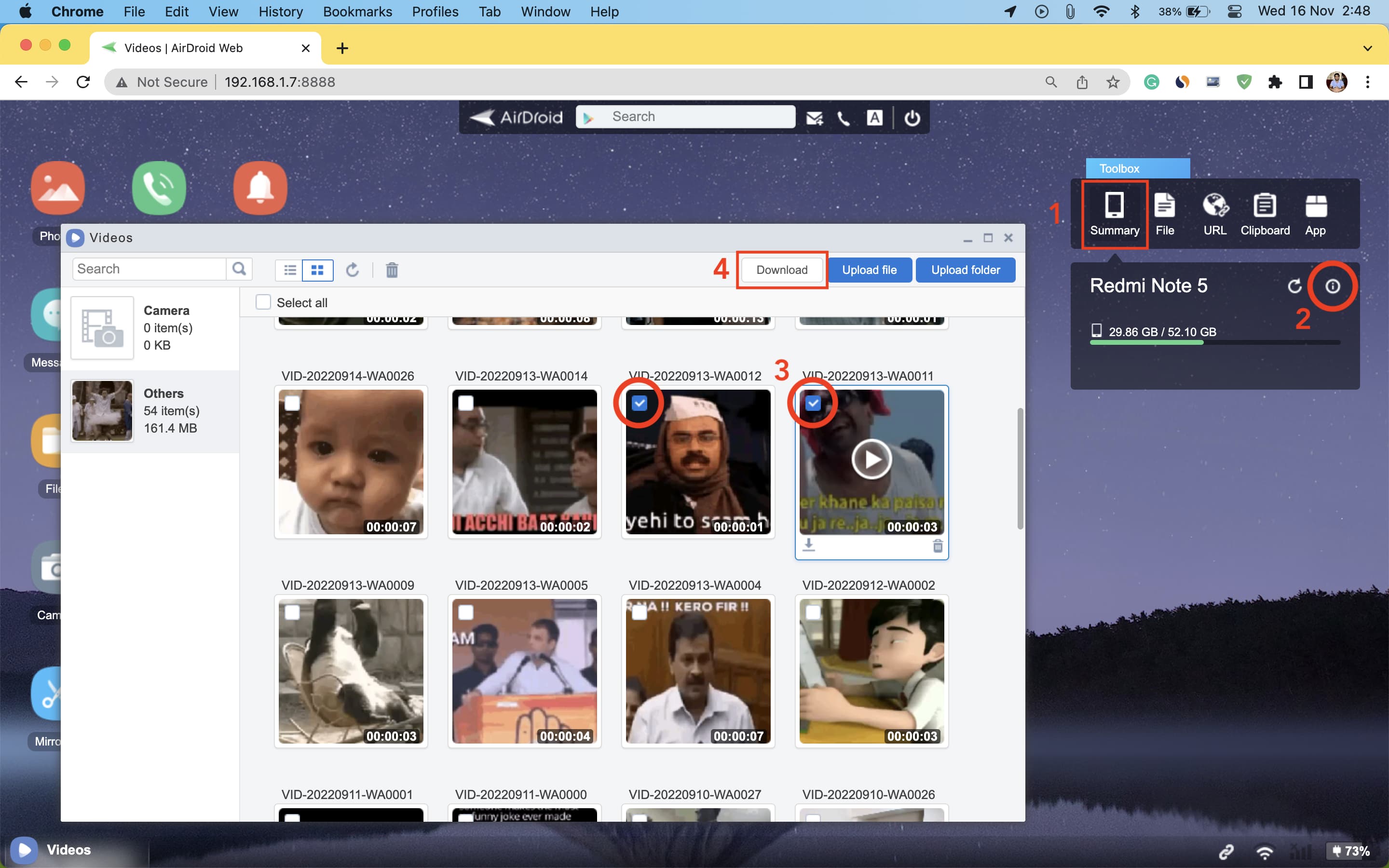Open the Notifications bell desktop icon

260,188
